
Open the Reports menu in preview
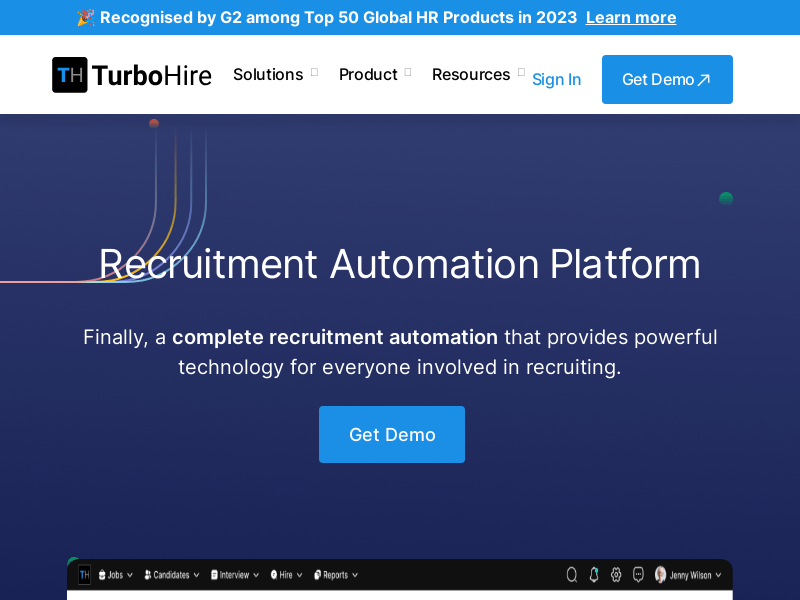[x=336, y=575]
